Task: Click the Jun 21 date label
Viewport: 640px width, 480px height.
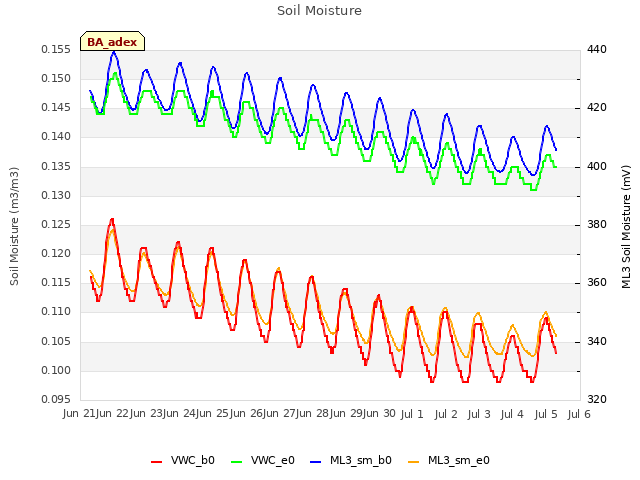Action: 80,414
